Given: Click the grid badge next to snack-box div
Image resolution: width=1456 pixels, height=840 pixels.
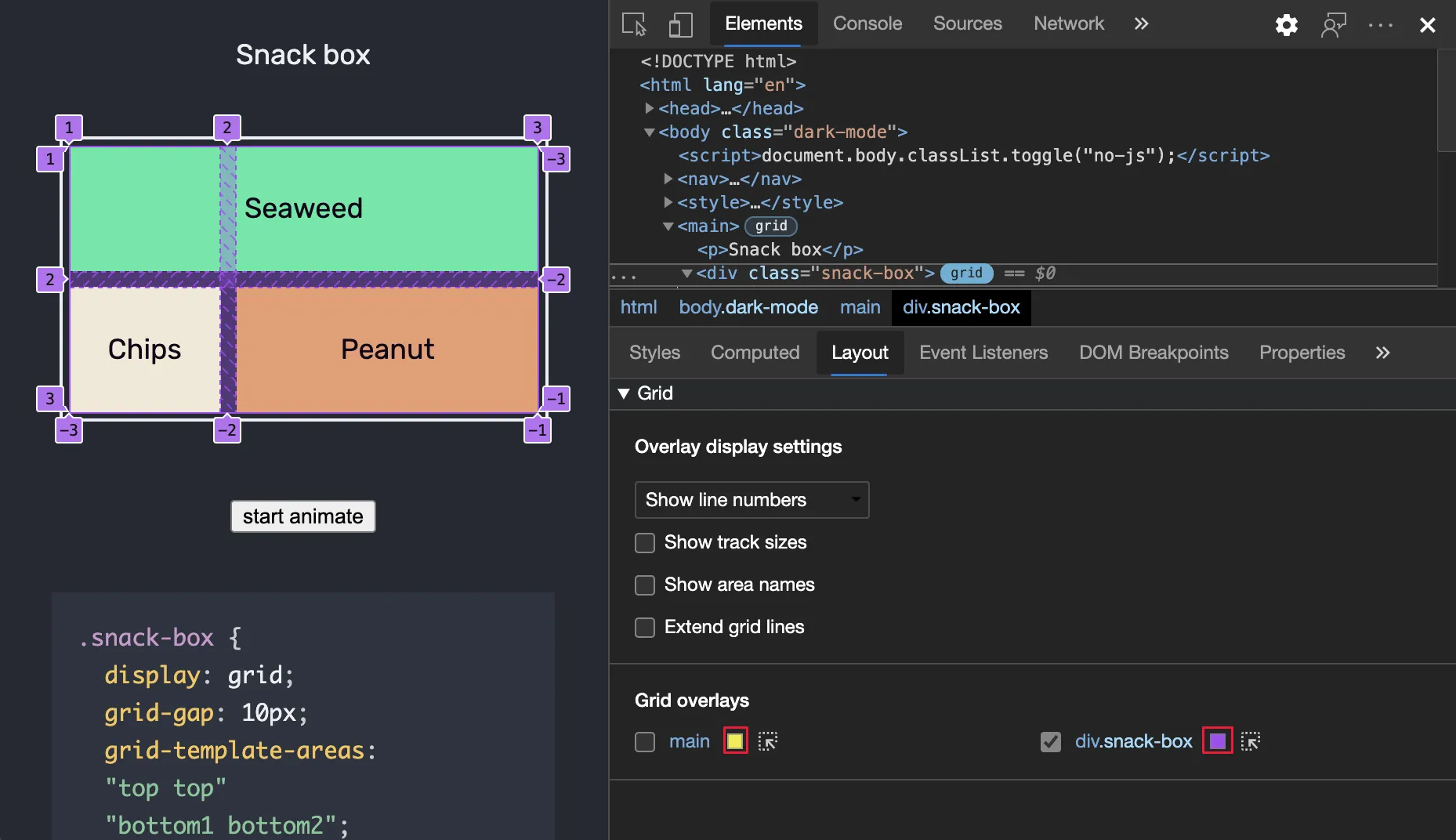Looking at the screenshot, I should pyautogui.click(x=966, y=273).
